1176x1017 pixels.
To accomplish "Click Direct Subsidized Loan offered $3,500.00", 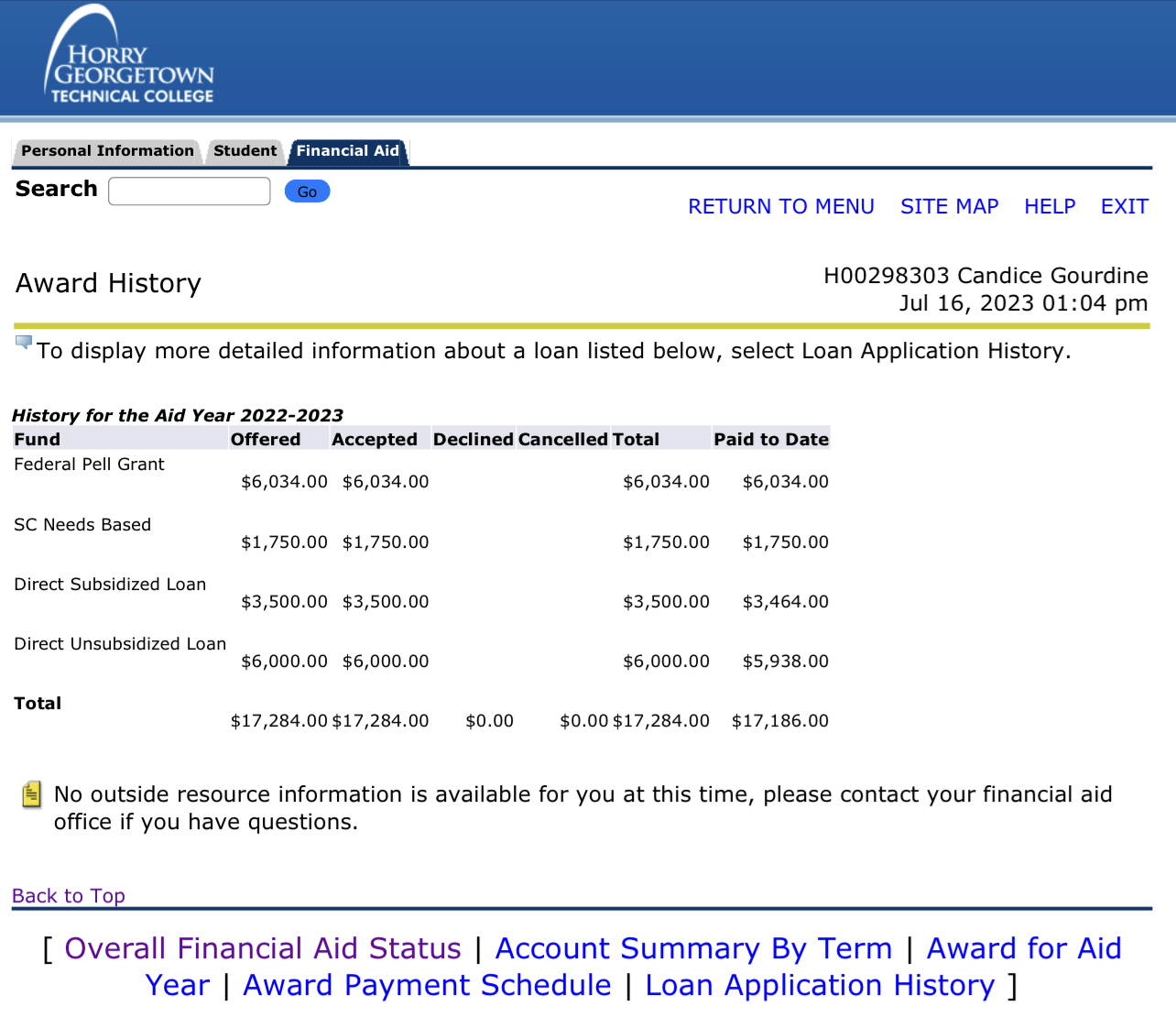I will coord(284,602).
